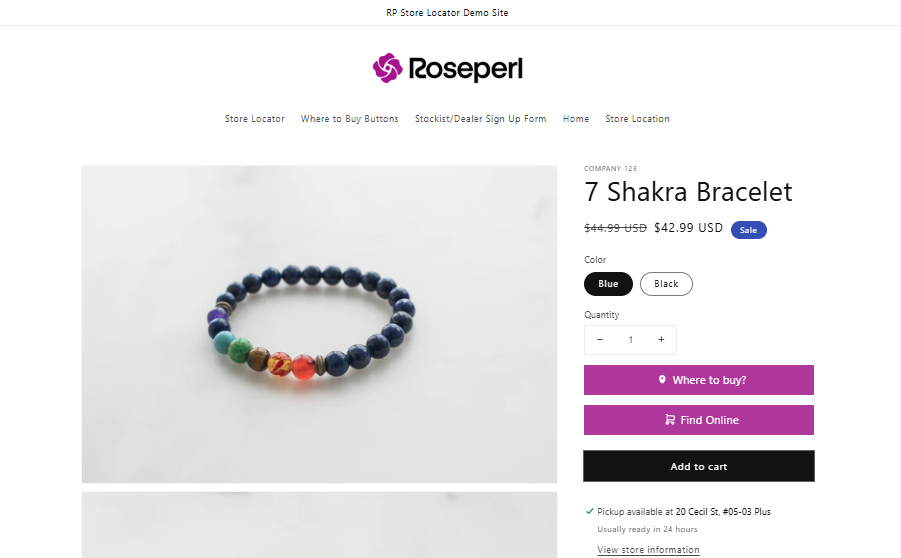The width and height of the screenshot is (901, 558).
Task: Increase quantity with the plus icon
Action: [x=661, y=340]
